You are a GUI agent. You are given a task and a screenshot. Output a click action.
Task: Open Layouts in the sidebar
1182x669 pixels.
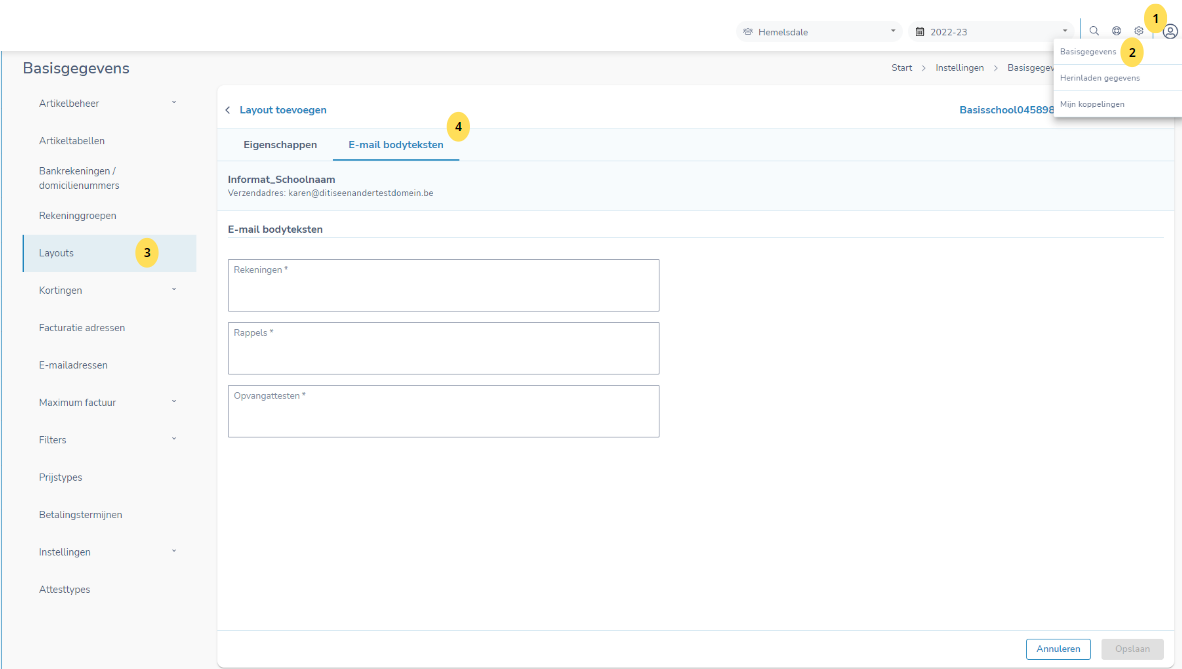pos(57,253)
